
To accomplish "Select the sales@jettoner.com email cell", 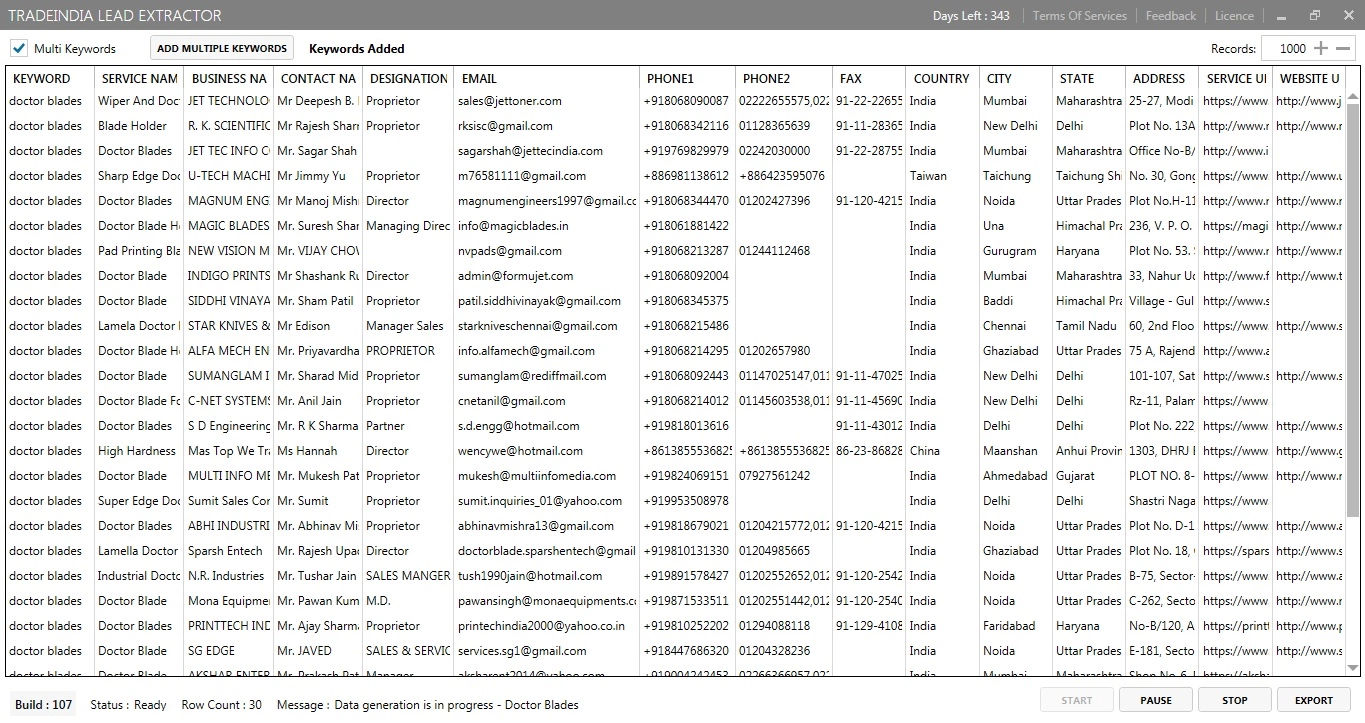I will (x=510, y=101).
